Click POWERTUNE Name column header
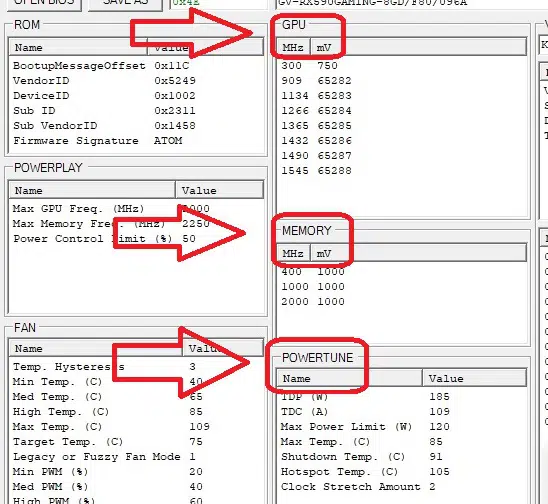This screenshot has width=548, height=504. 349,379
